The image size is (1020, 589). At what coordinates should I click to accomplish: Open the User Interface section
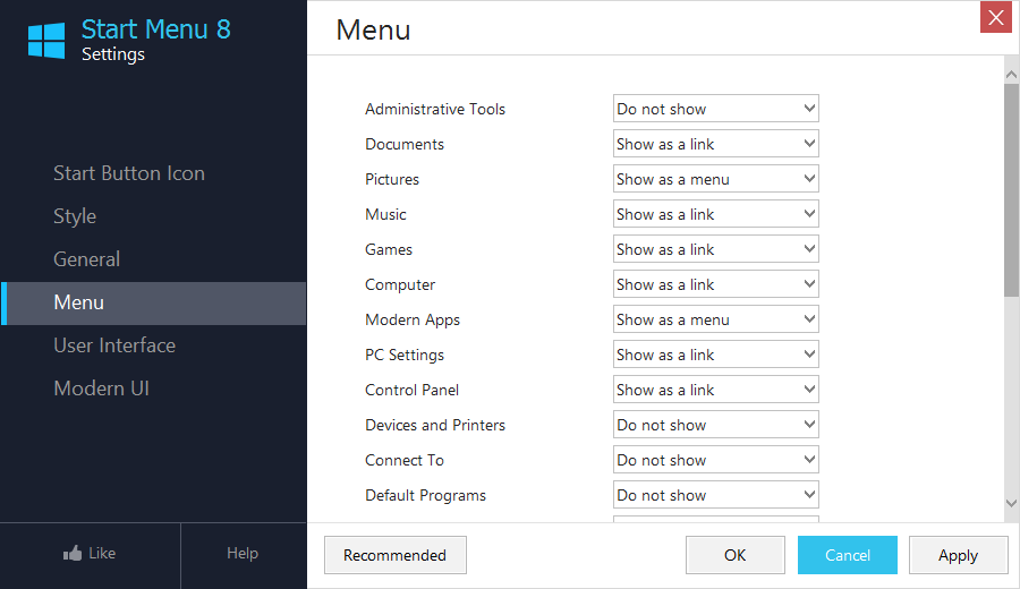pos(114,345)
